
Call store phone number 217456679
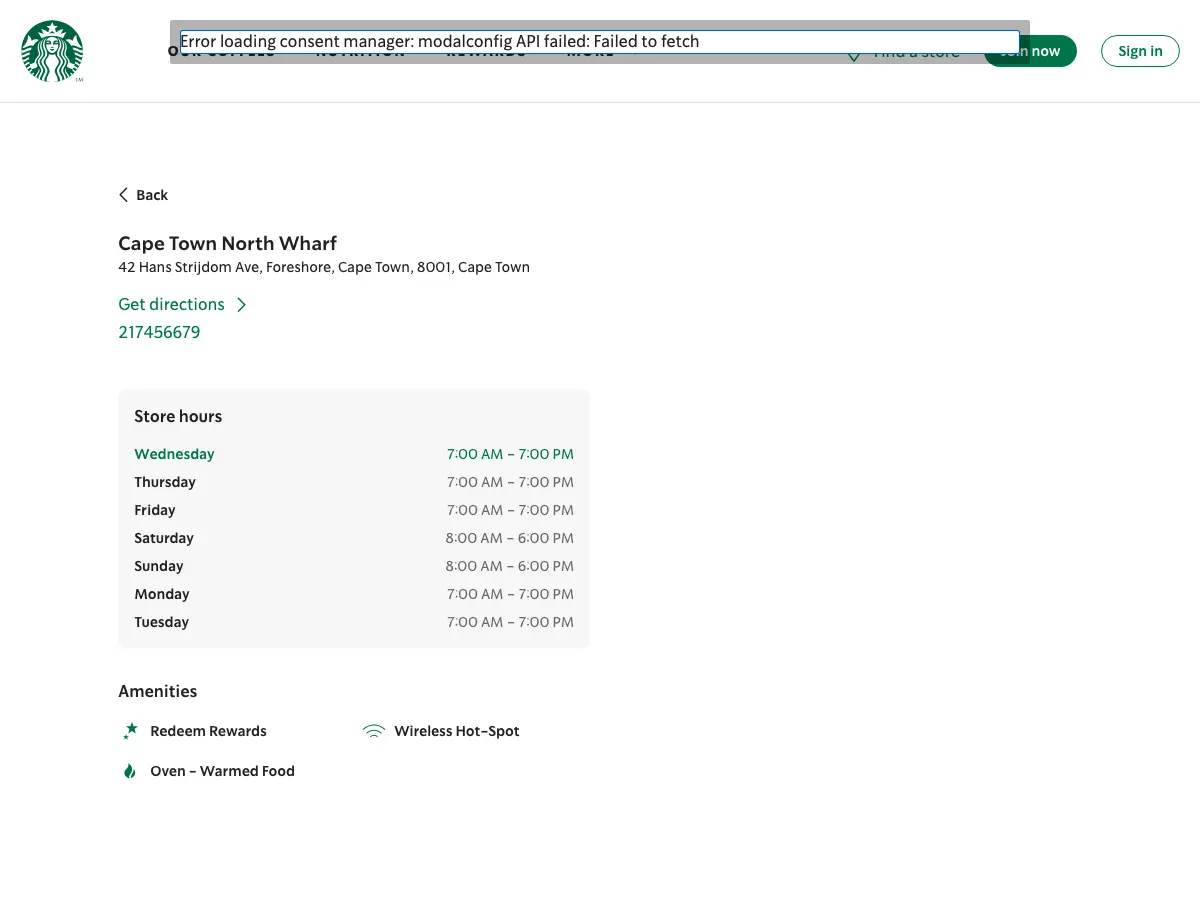159,332
